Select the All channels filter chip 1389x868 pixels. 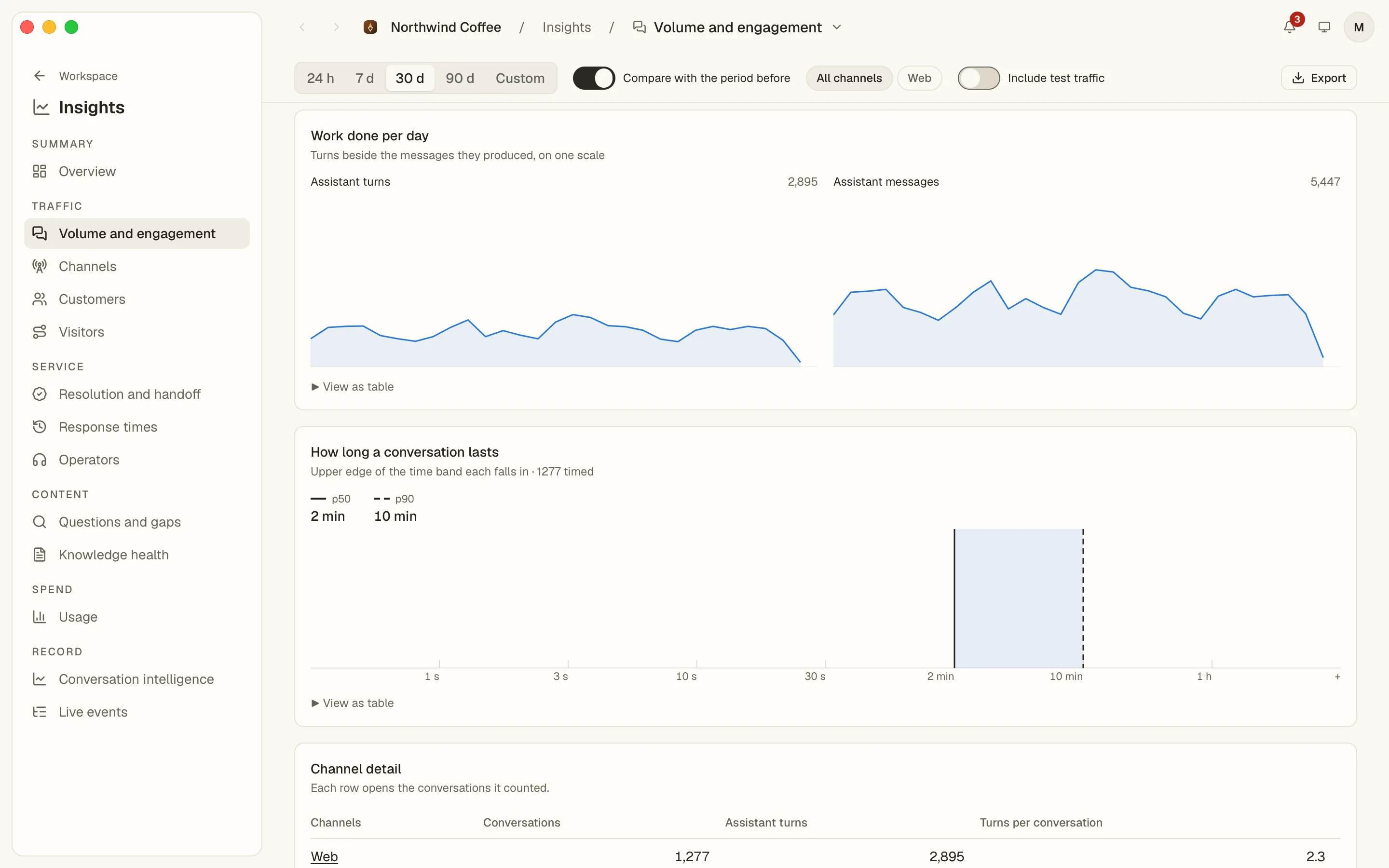tap(849, 78)
